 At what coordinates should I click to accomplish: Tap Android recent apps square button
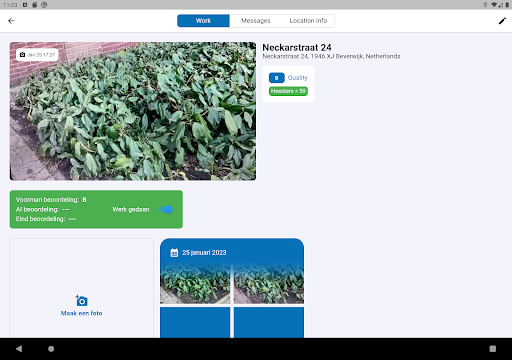[493, 349]
